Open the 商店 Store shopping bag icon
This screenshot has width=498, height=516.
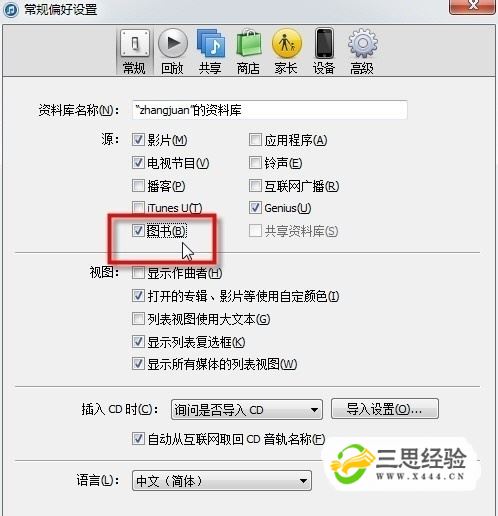point(248,43)
